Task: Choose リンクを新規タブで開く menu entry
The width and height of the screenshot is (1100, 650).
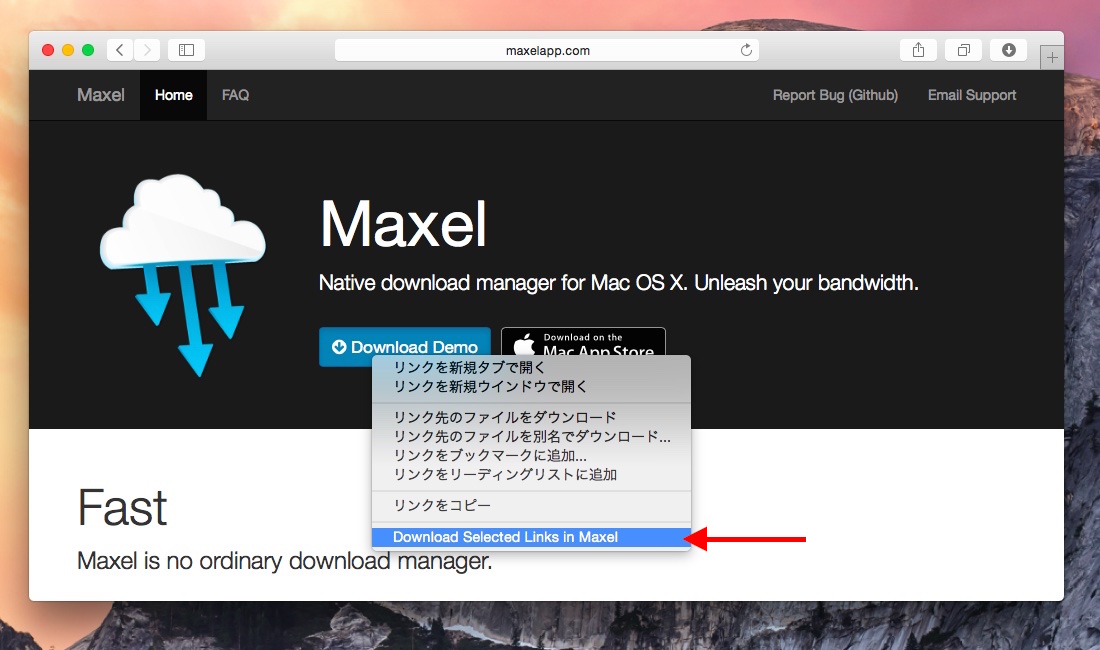Action: coord(531,367)
